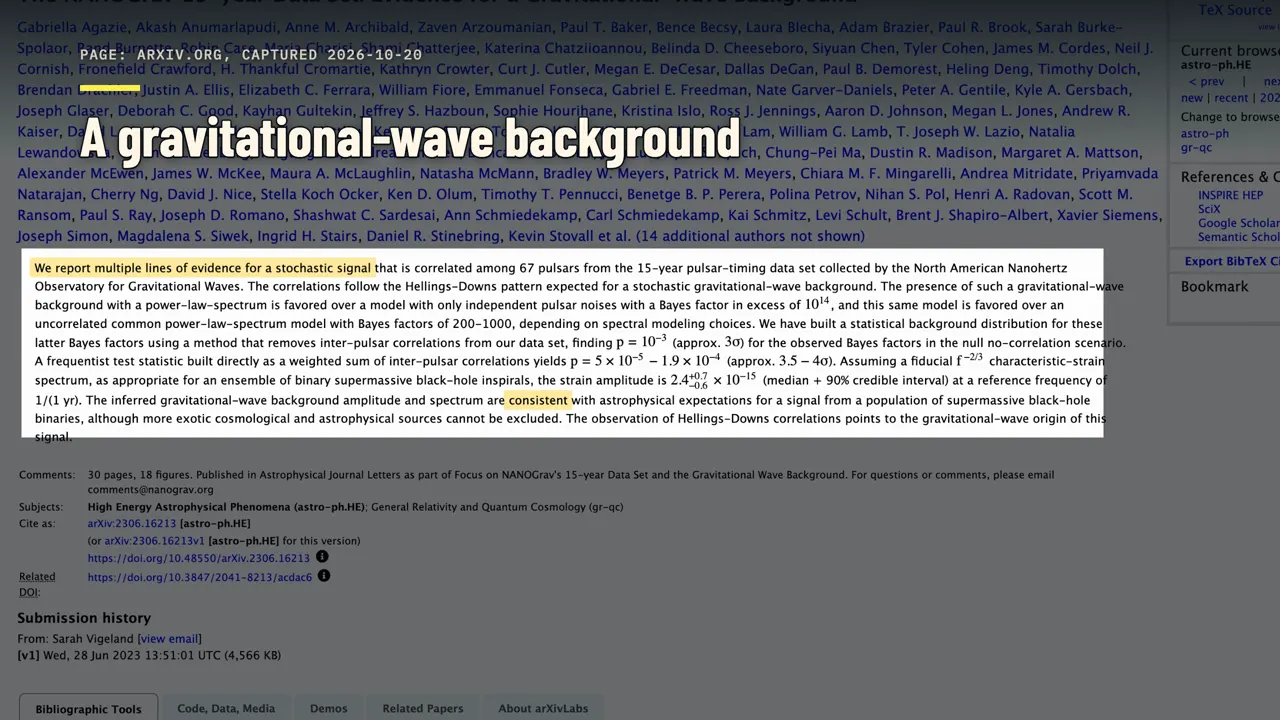Click author Chiara M. F. Mingarelli
The height and width of the screenshot is (720, 1280).
pyautogui.click(x=876, y=173)
